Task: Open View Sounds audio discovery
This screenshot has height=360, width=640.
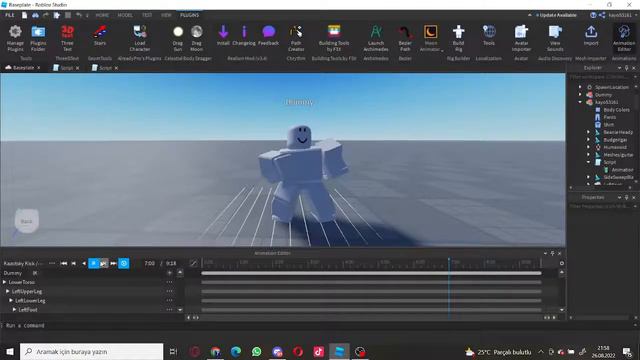Action: coord(555,38)
